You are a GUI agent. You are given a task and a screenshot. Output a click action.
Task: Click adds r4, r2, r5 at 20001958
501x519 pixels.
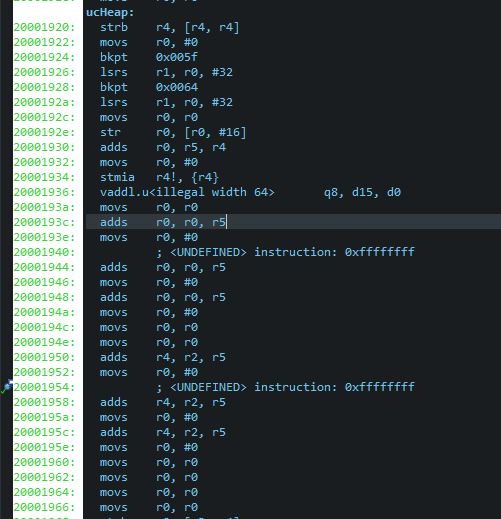click(x=163, y=402)
